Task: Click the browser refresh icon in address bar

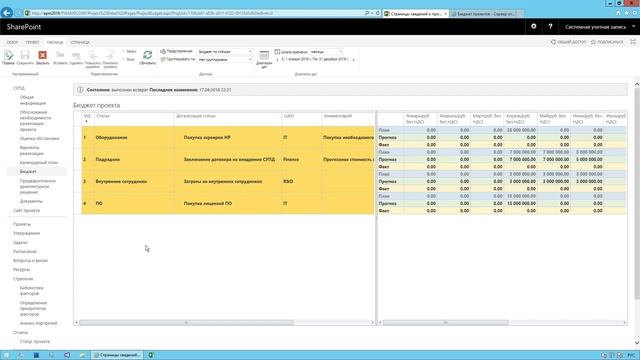Action: (x=378, y=13)
